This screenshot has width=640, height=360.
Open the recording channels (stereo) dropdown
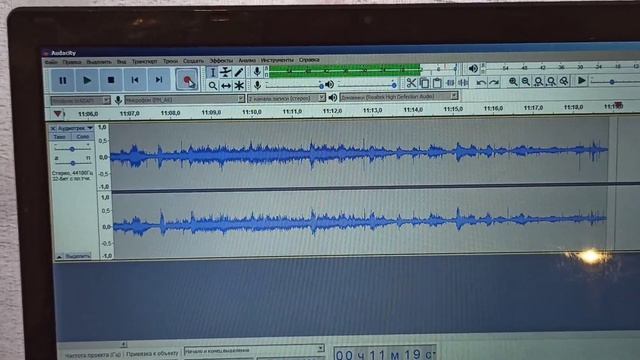click(x=286, y=98)
